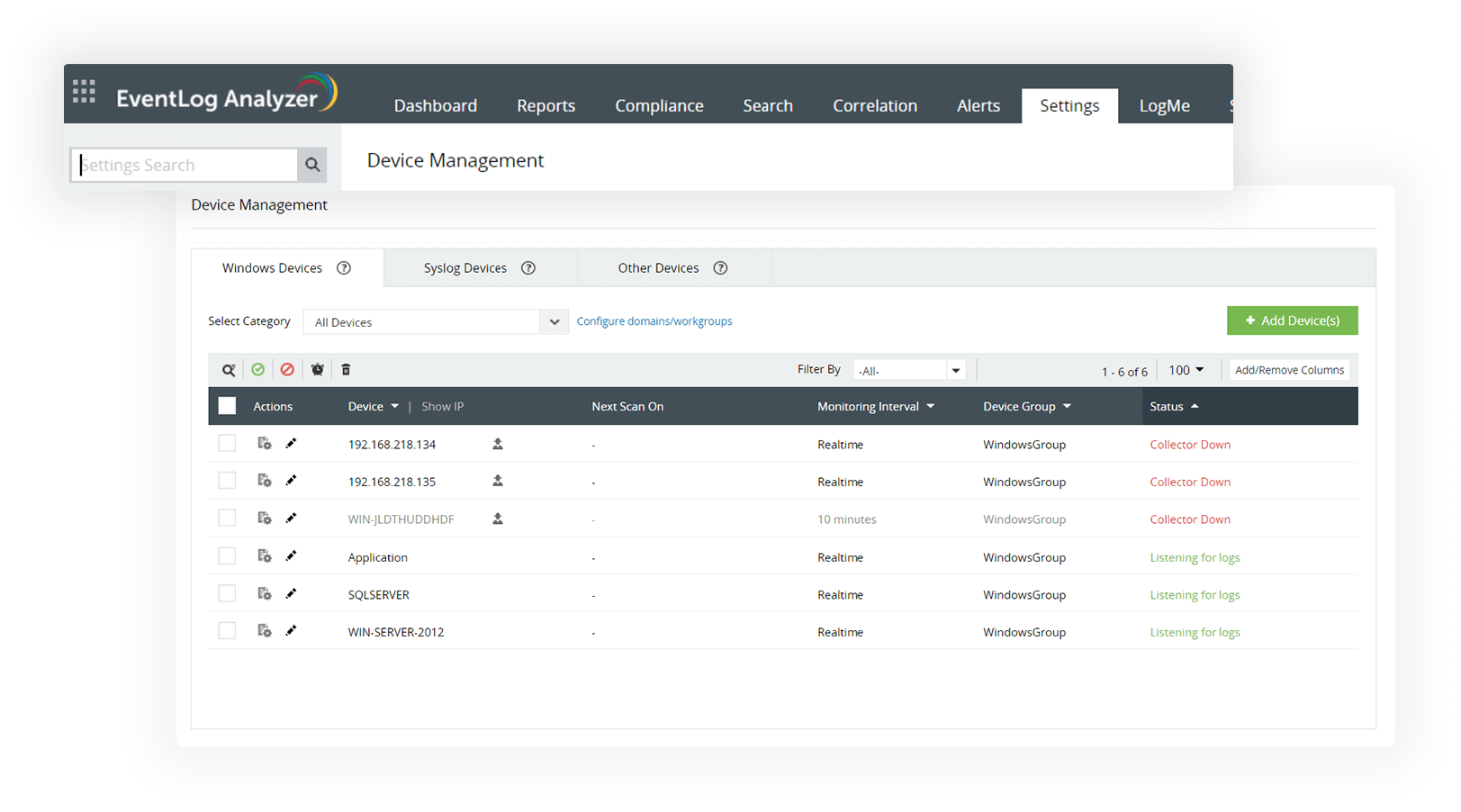Select the WIN-JLDTHUDDHDF row checkbox
1461x812 pixels.
click(227, 519)
